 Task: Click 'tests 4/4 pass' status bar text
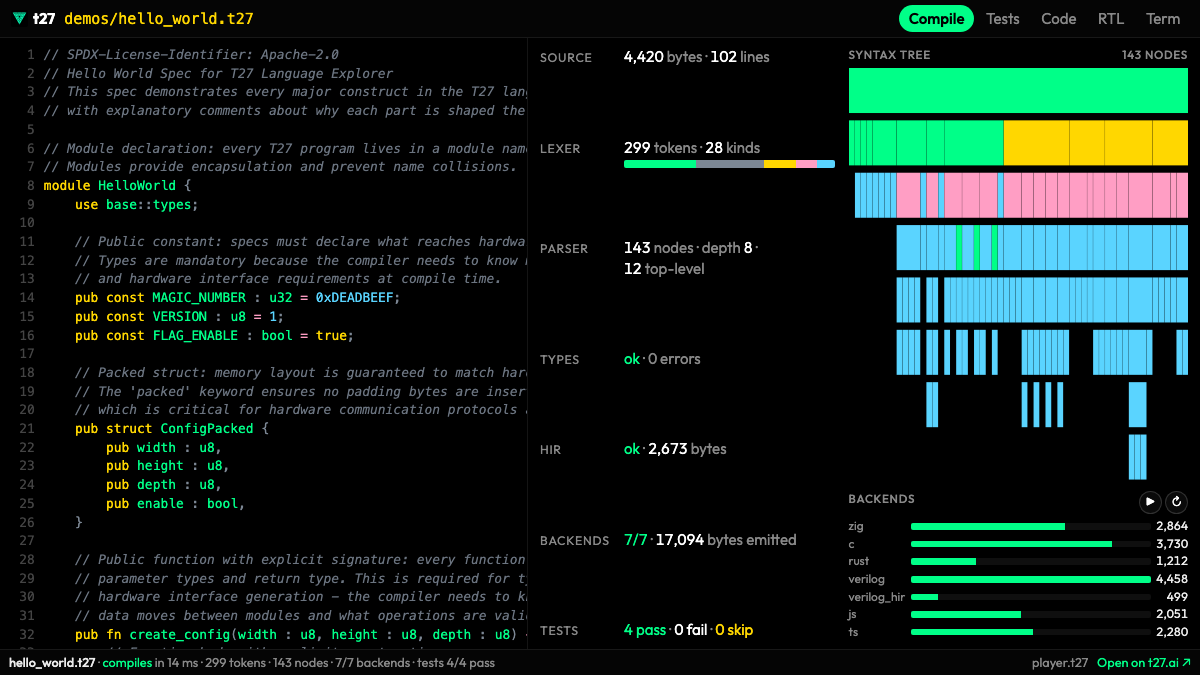click(x=456, y=663)
